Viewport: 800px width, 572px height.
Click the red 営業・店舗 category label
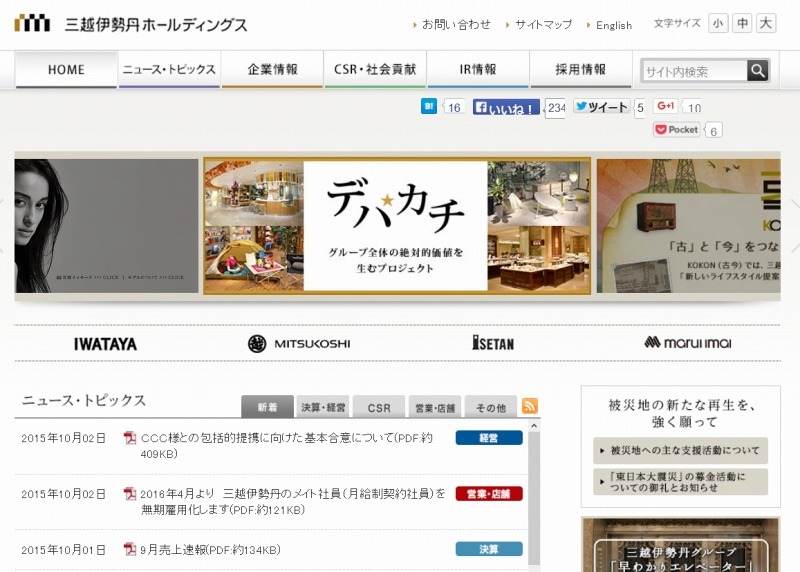[x=489, y=493]
